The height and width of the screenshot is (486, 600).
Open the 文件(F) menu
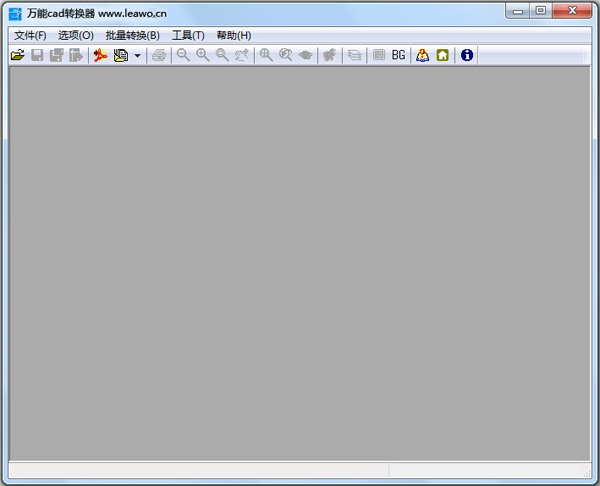30,36
